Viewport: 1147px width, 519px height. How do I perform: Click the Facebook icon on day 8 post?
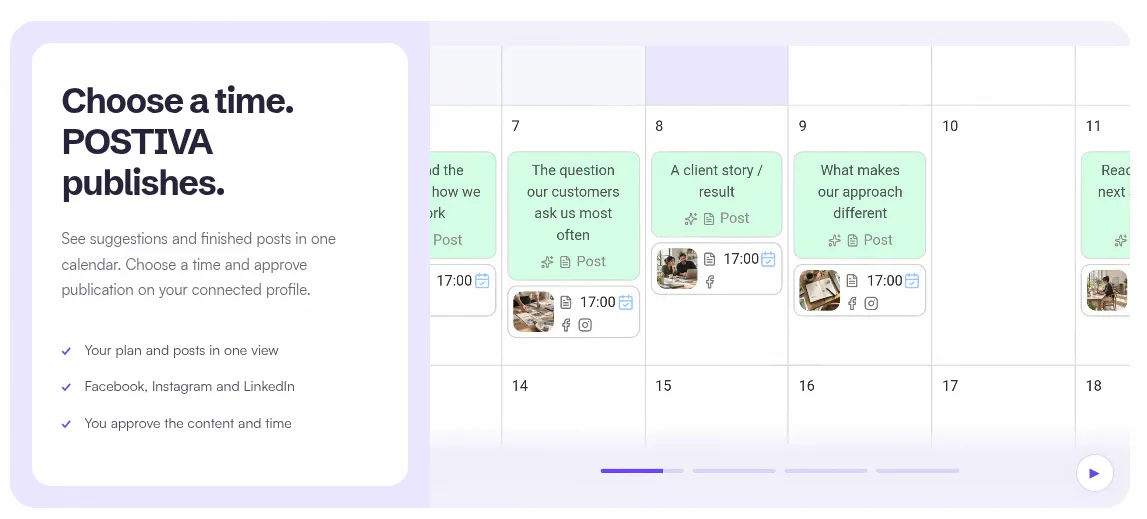pyautogui.click(x=709, y=281)
